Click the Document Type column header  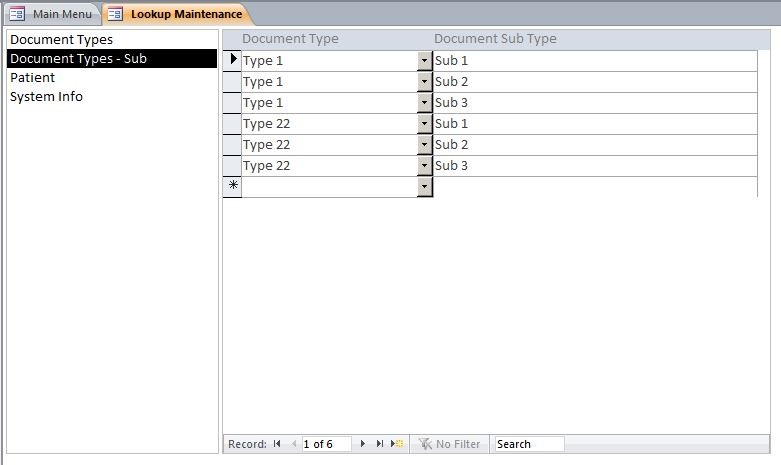[x=290, y=39]
